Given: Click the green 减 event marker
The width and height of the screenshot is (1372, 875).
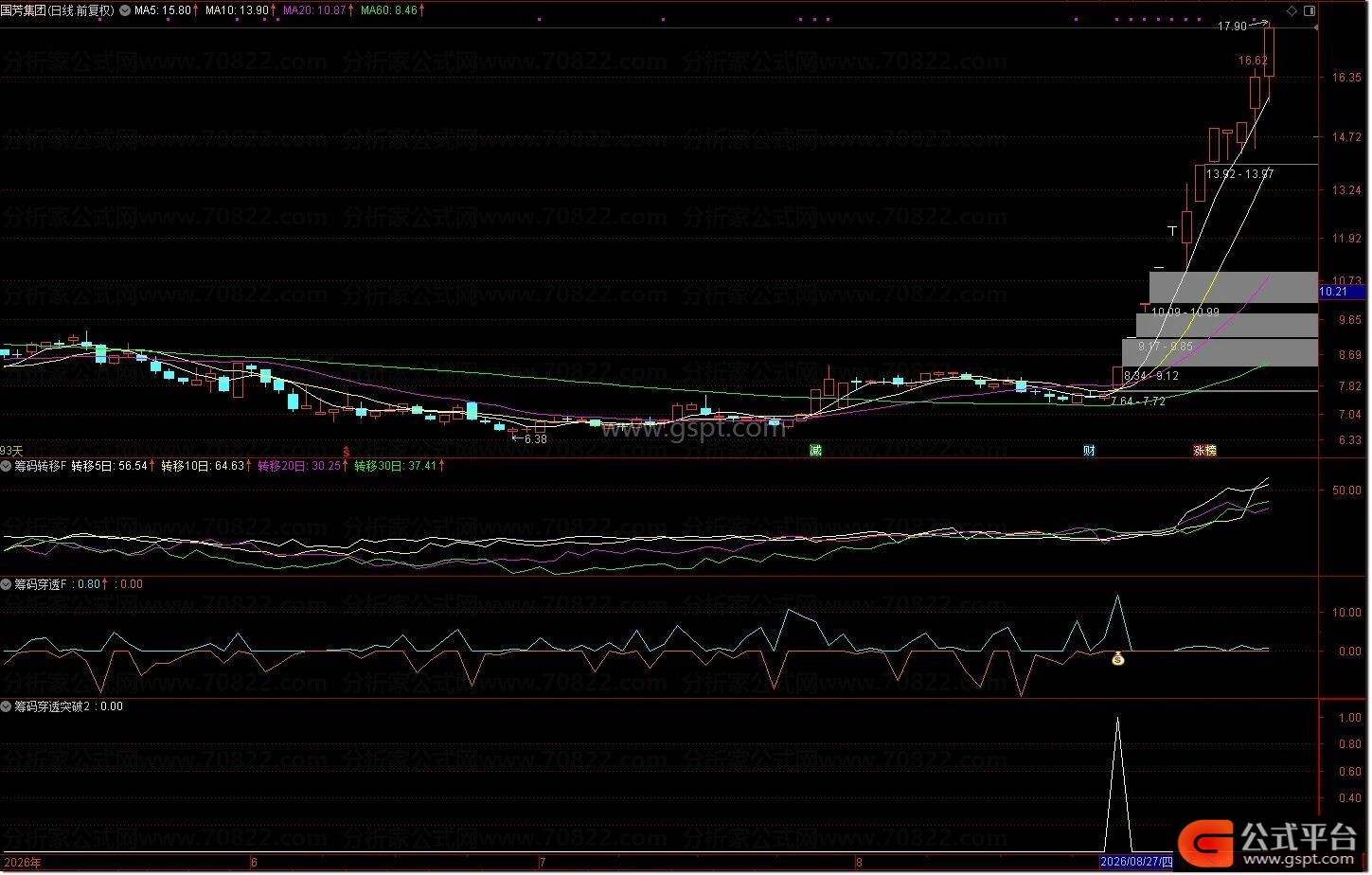Looking at the screenshot, I should pos(815,451).
